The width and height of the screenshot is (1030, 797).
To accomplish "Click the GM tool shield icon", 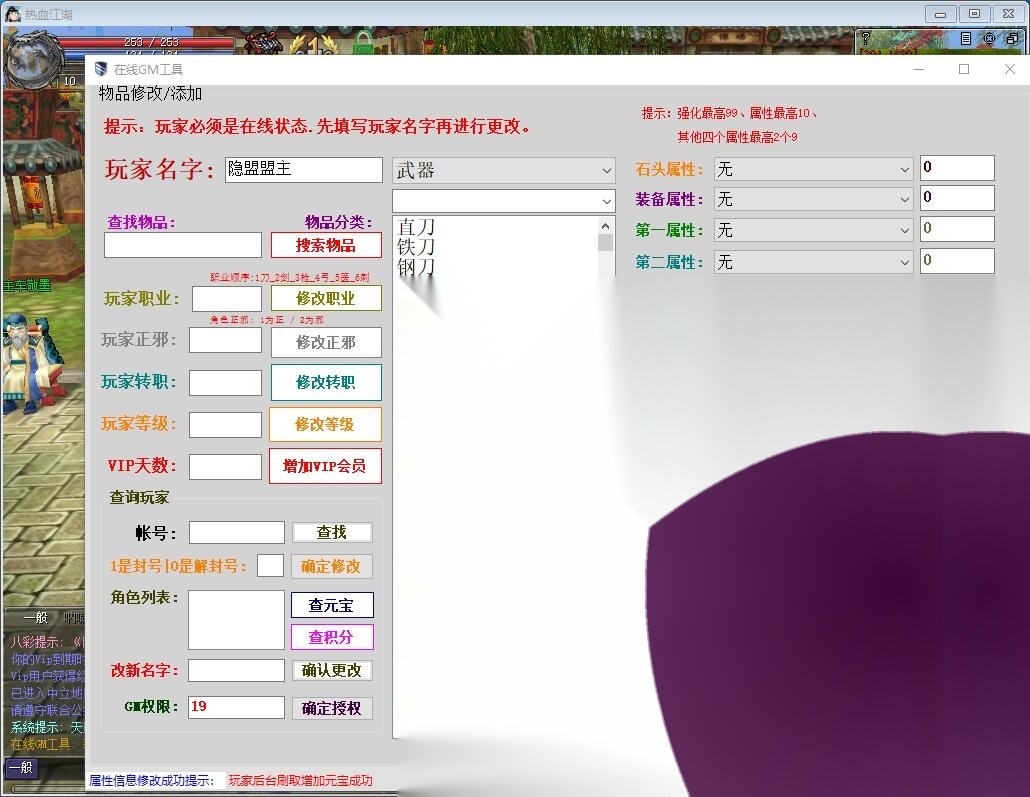I will [x=101, y=69].
